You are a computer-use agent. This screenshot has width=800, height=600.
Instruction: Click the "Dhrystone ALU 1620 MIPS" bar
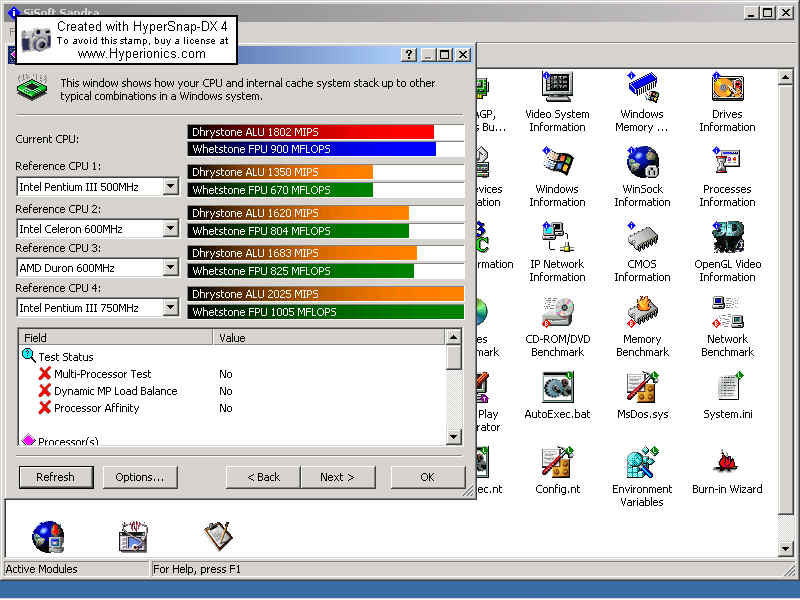298,213
